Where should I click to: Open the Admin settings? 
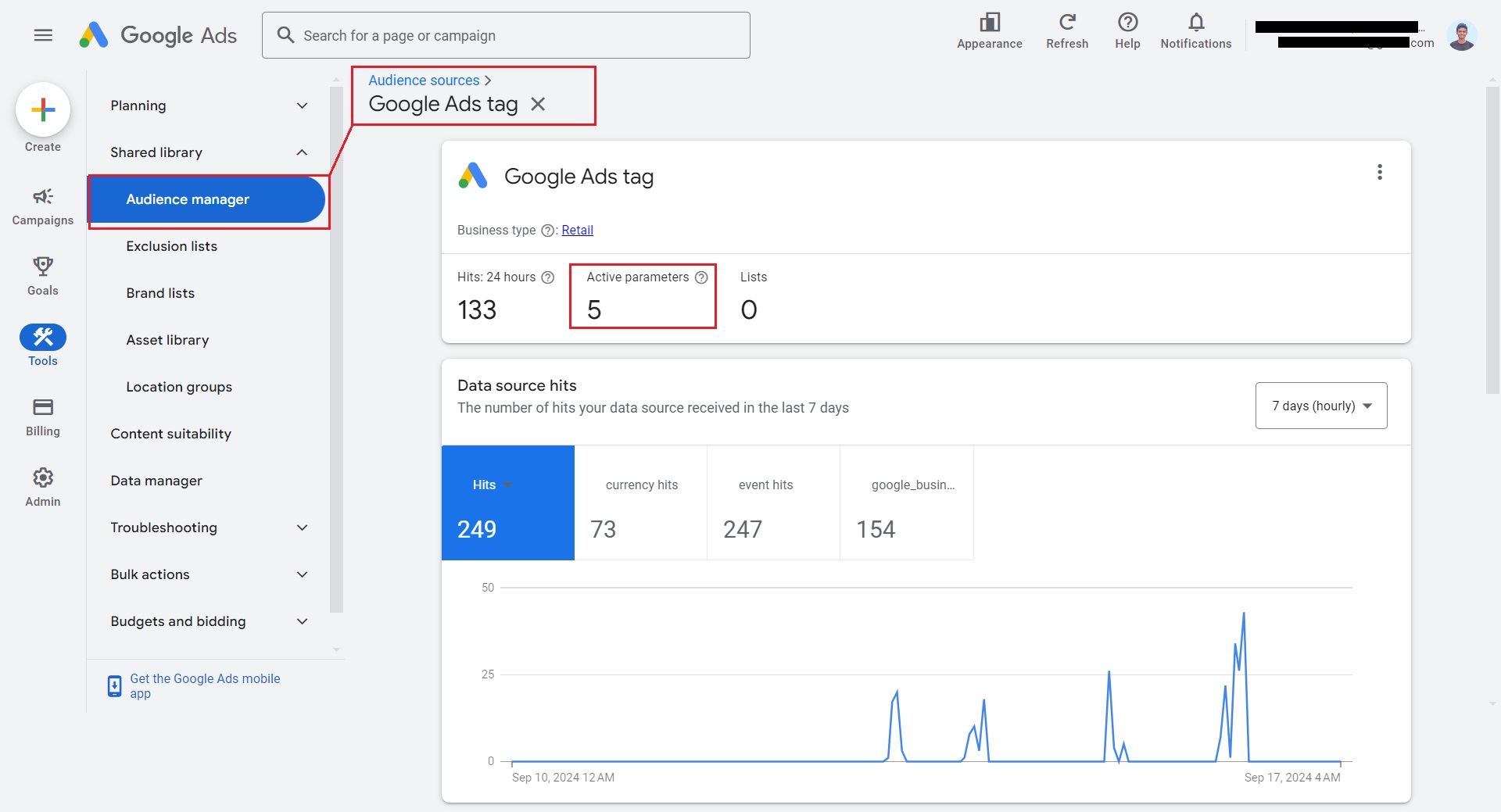(x=43, y=488)
